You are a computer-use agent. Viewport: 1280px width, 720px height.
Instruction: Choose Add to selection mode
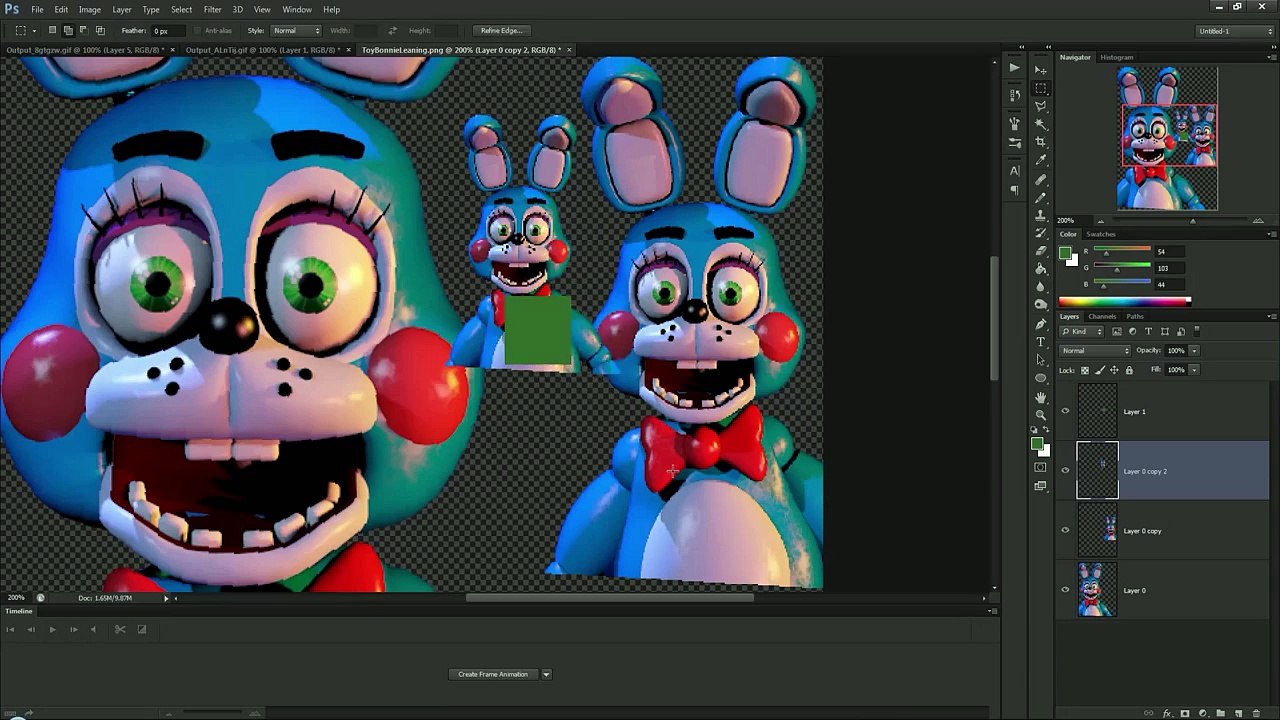(68, 31)
